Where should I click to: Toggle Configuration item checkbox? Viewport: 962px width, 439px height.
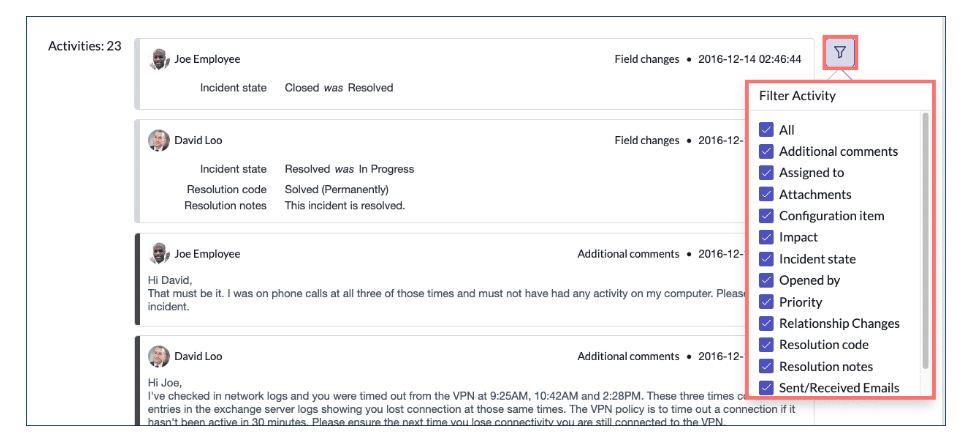pyautogui.click(x=766, y=216)
